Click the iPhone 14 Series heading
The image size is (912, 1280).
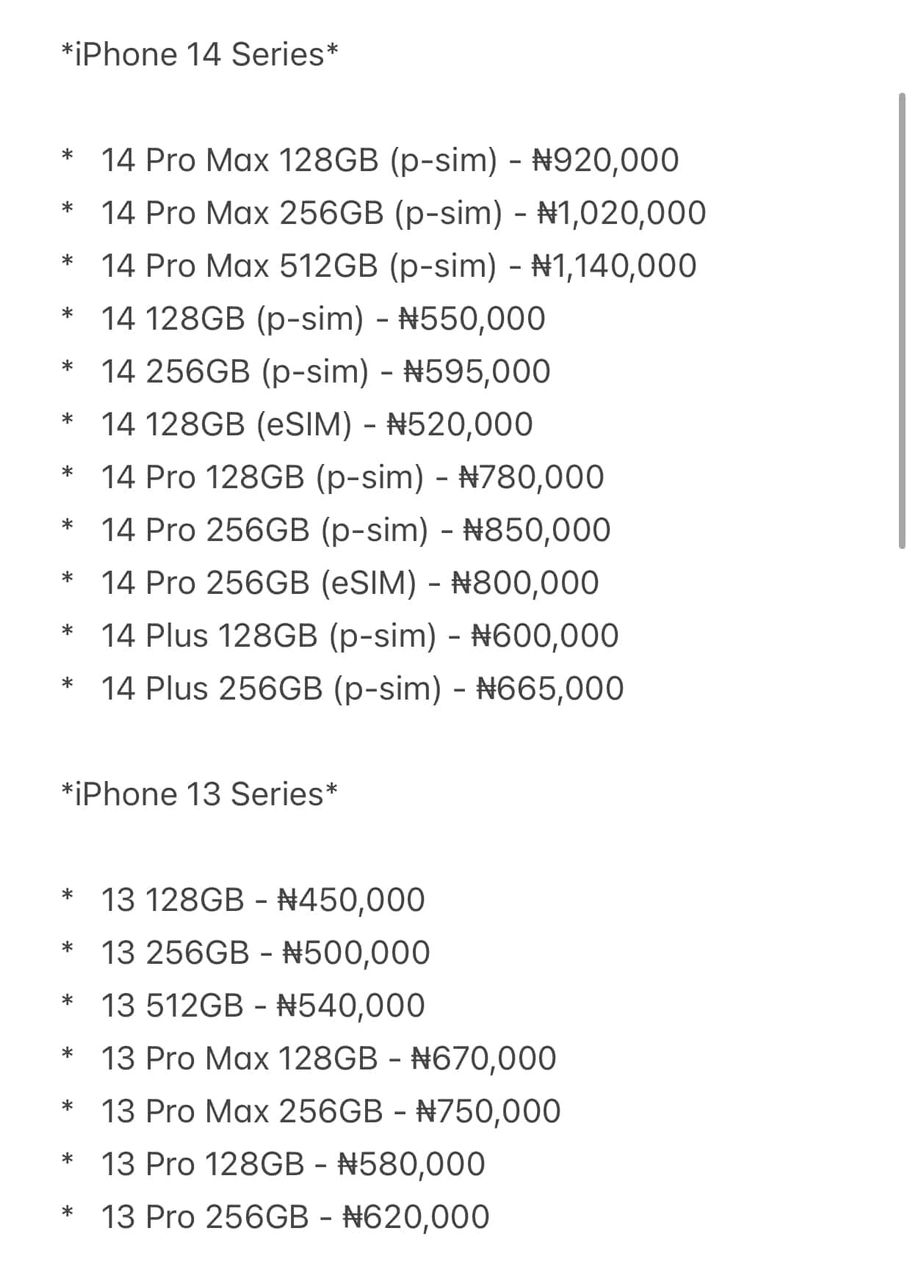200,54
